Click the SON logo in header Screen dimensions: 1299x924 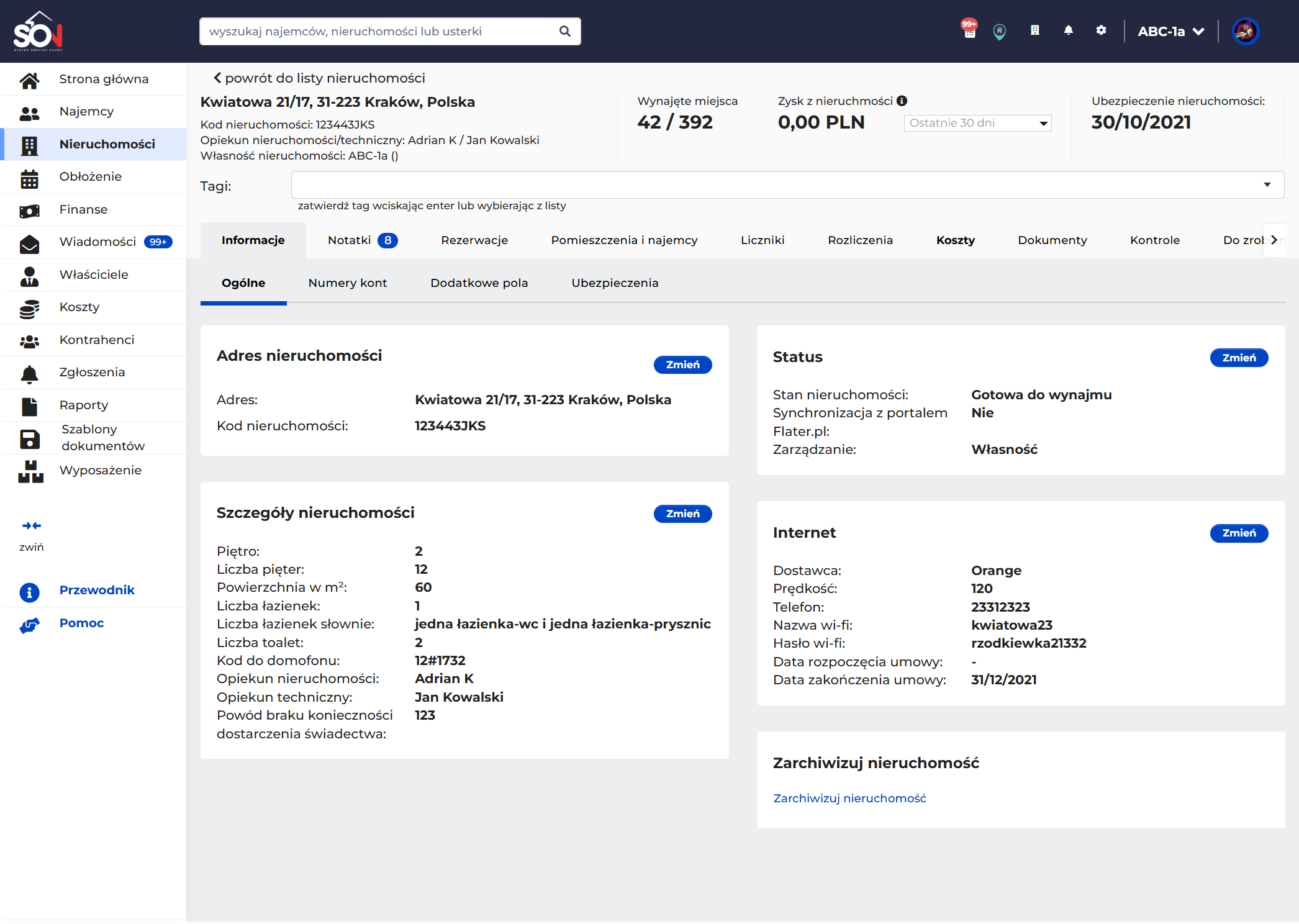click(x=38, y=31)
